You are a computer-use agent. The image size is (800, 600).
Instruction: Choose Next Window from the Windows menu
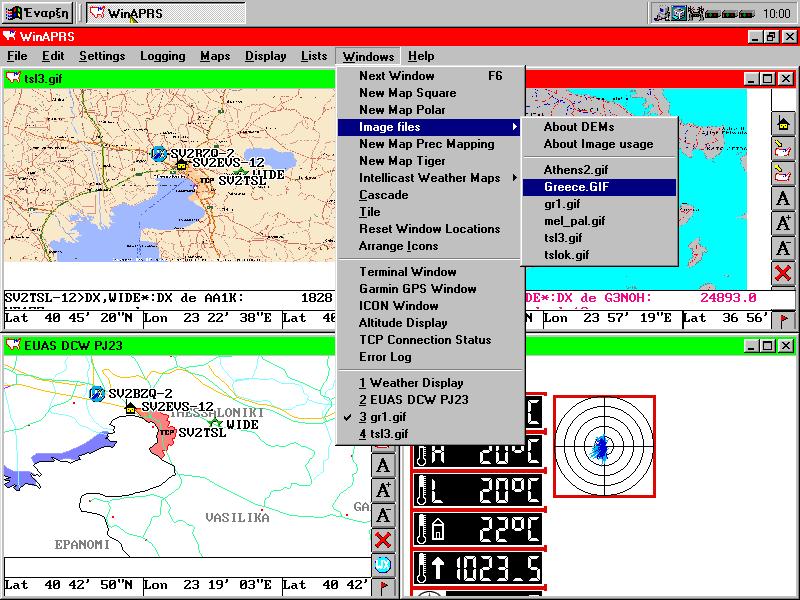(x=429, y=76)
